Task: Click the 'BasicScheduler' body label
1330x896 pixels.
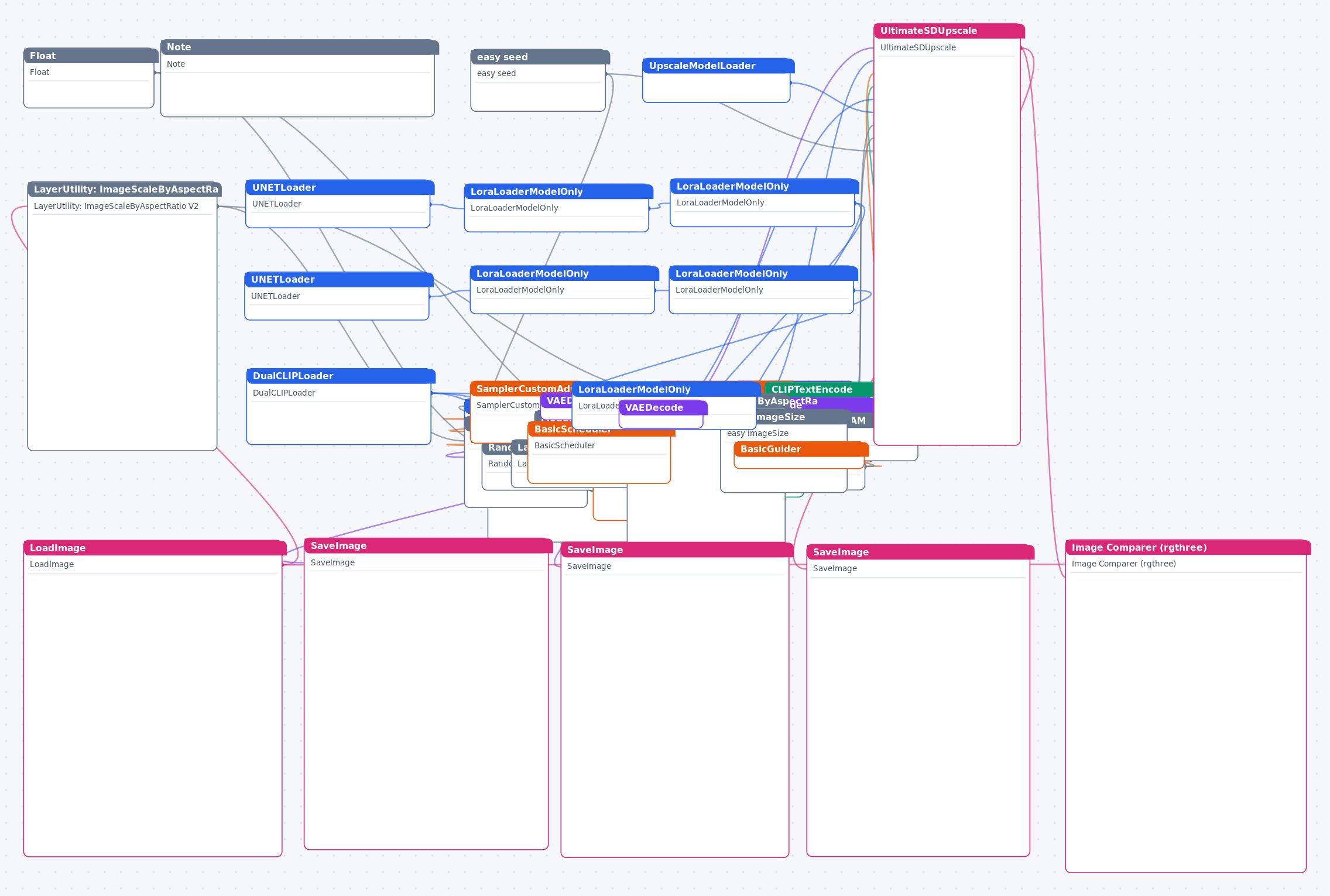Action: pos(564,445)
